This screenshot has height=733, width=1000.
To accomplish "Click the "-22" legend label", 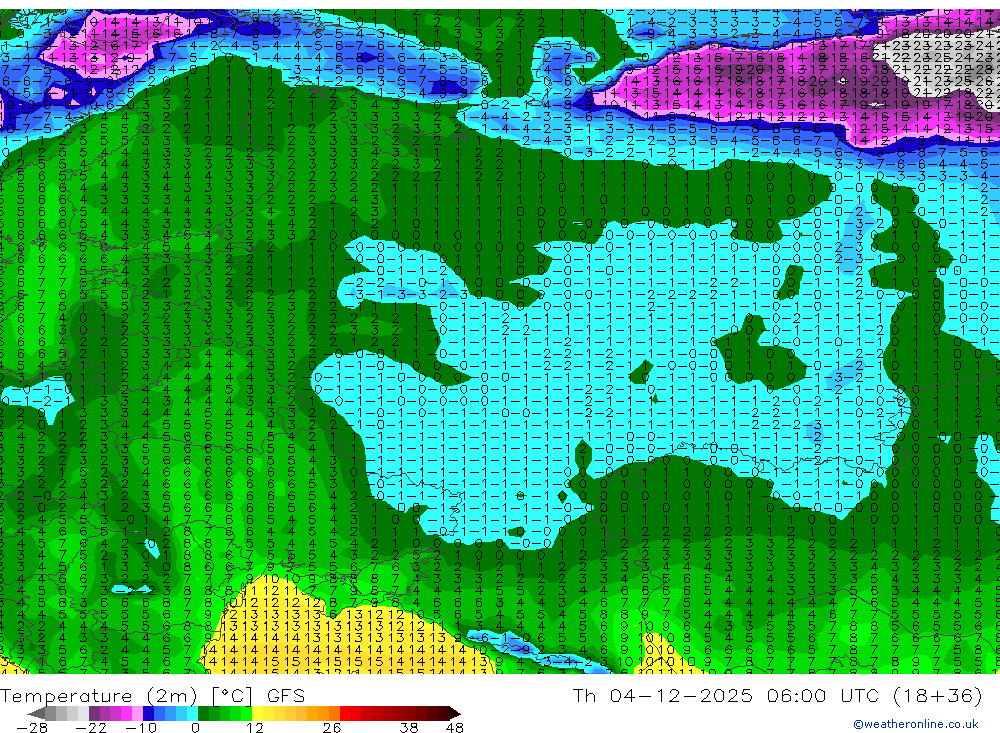I will [x=91, y=728].
